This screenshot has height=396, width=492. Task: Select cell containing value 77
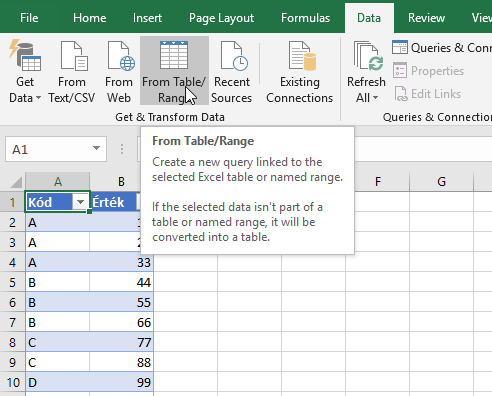121,342
